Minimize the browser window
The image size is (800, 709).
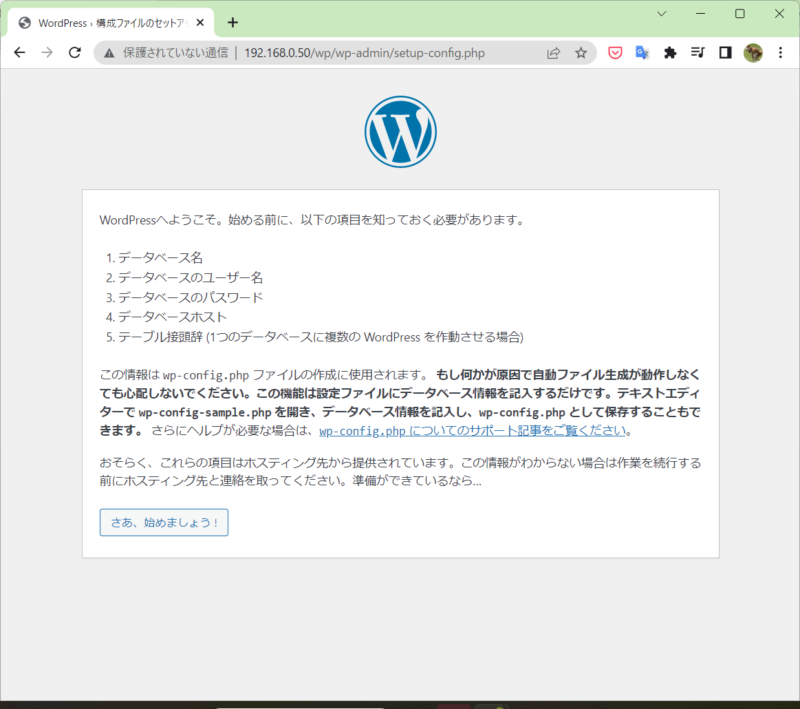tap(701, 14)
